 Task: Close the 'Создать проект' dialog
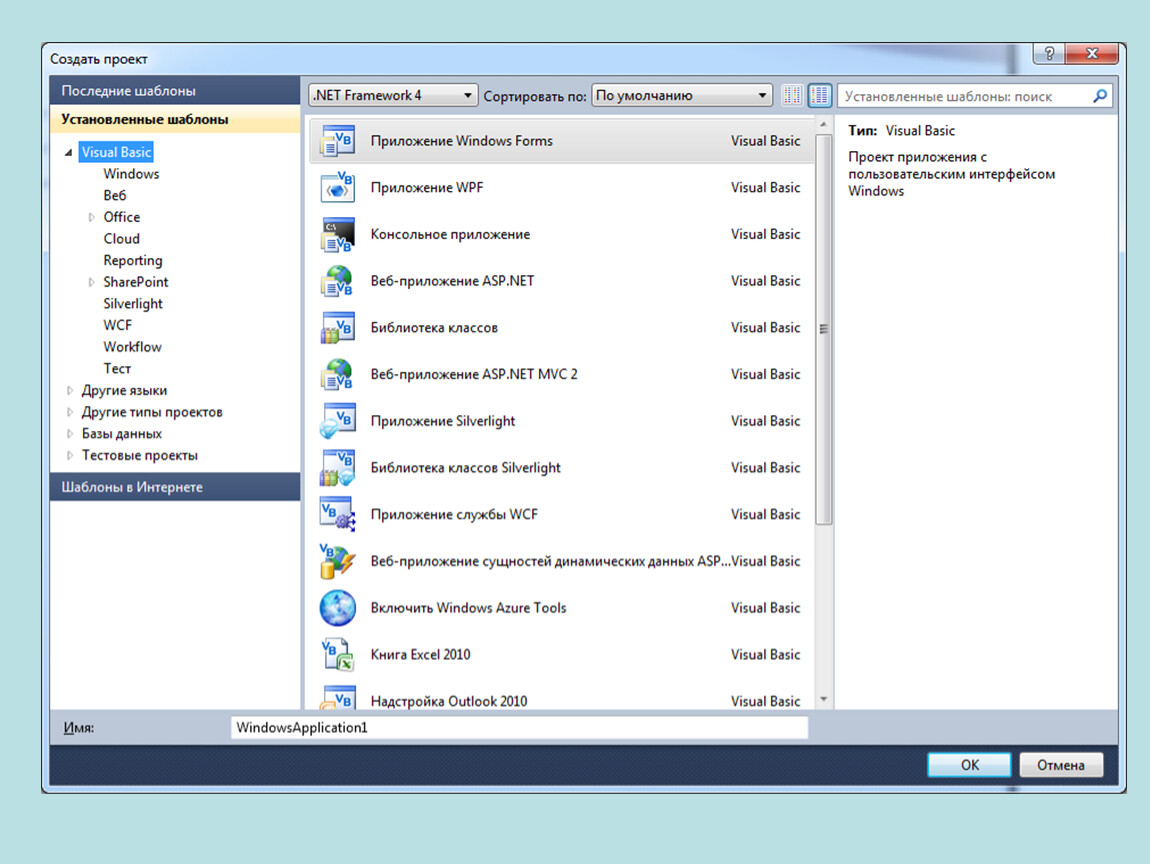coord(1092,54)
